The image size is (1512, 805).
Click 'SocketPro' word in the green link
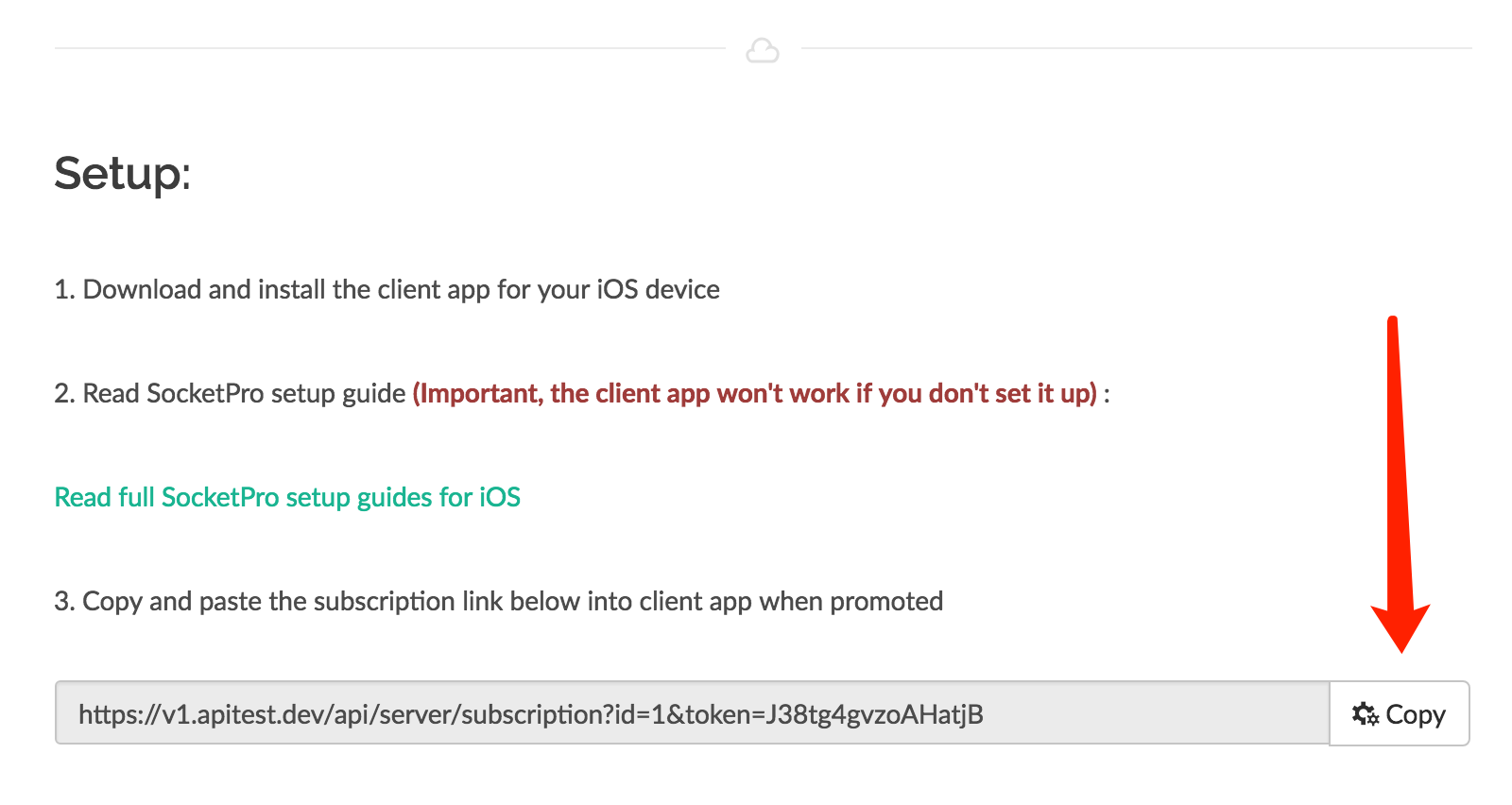220,497
